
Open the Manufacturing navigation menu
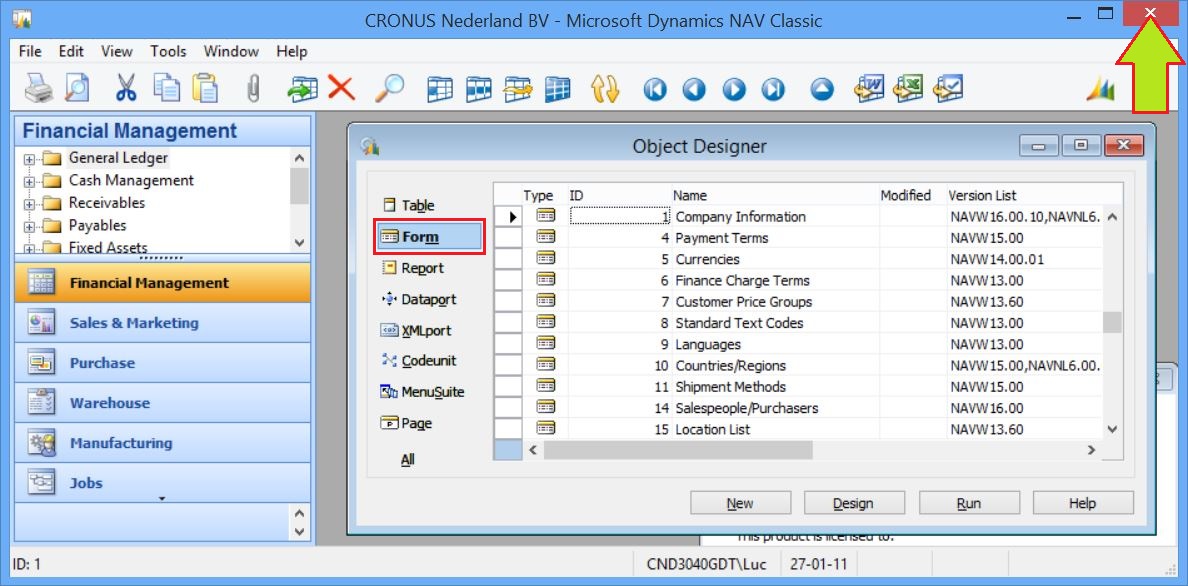(163, 443)
